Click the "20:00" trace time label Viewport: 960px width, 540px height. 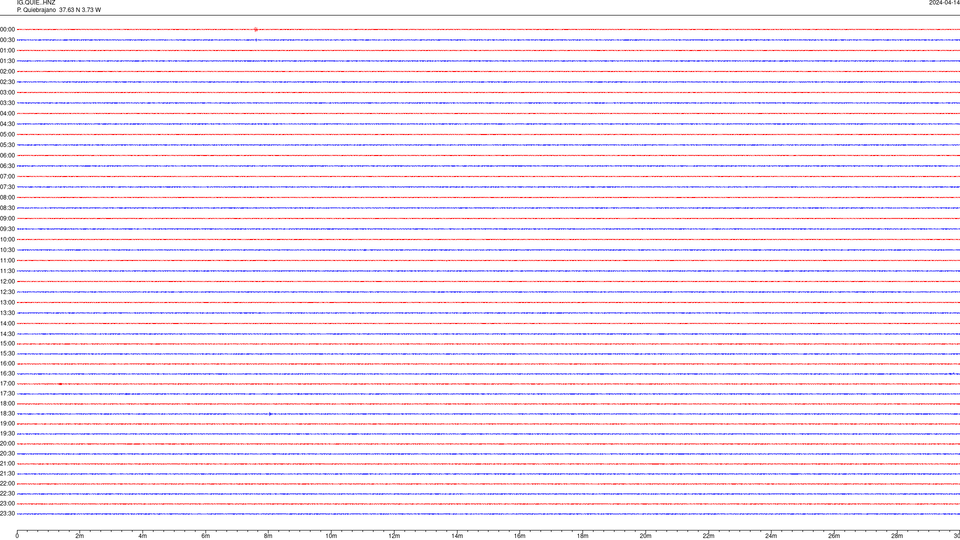click(7, 444)
